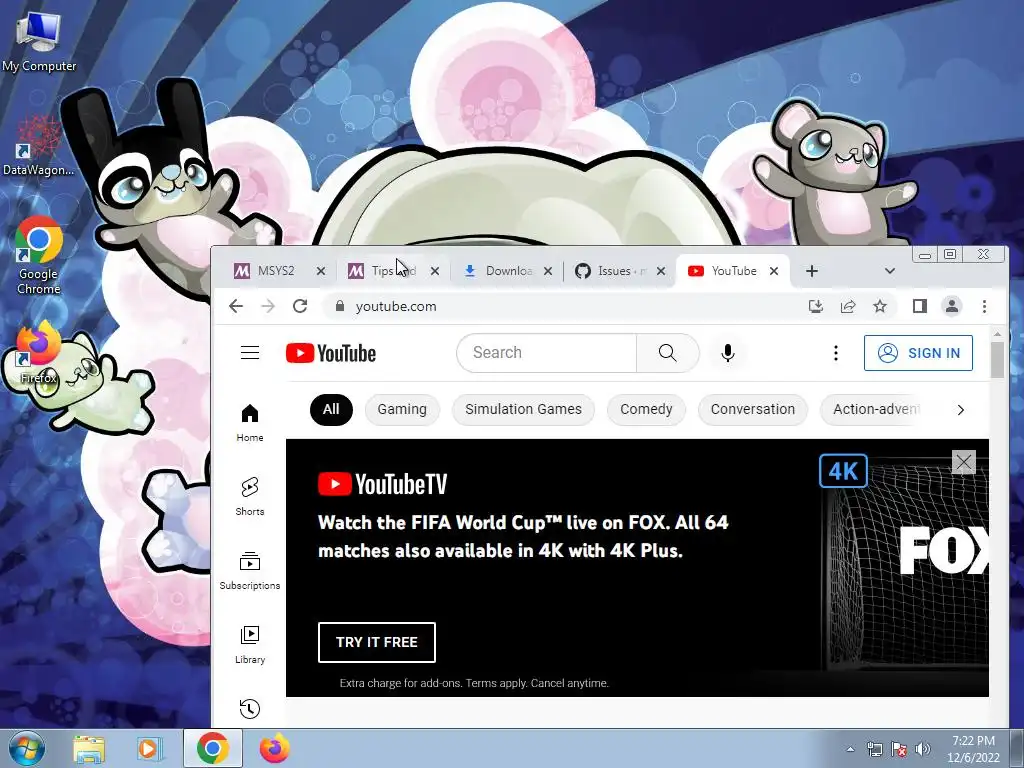Expand the tab search dropdown

[889, 271]
